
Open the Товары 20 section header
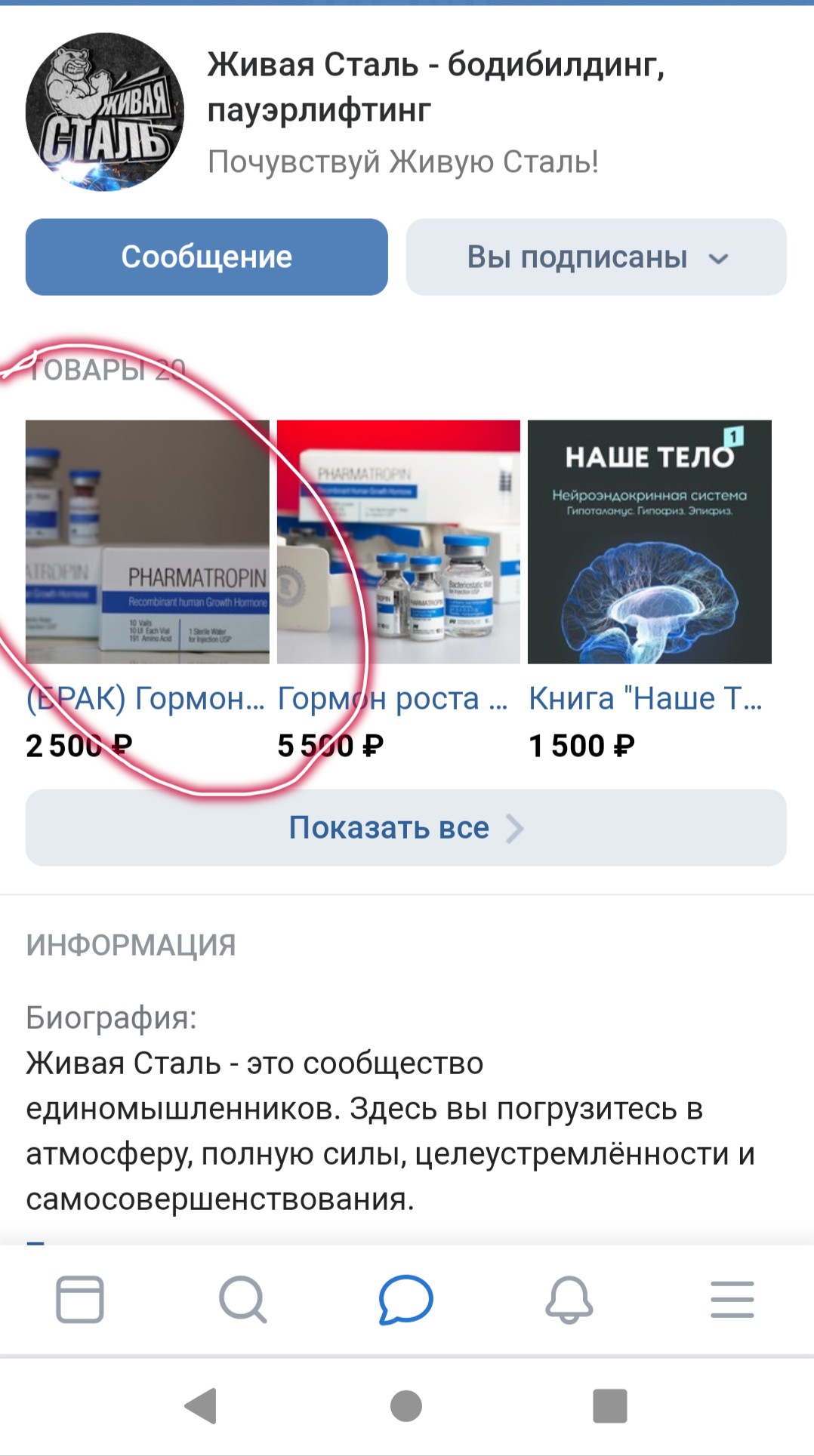tap(106, 370)
